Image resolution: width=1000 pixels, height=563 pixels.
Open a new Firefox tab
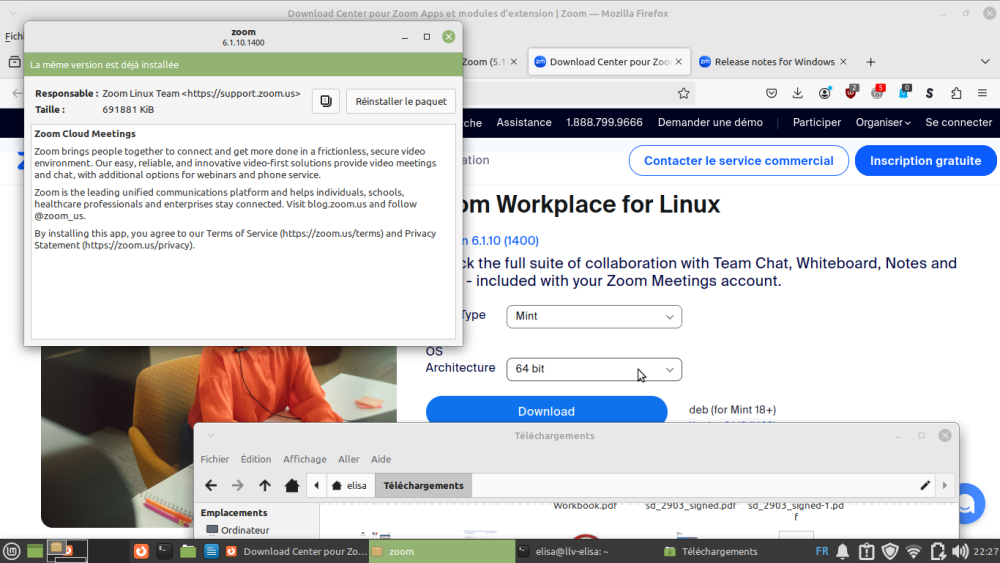coord(870,62)
